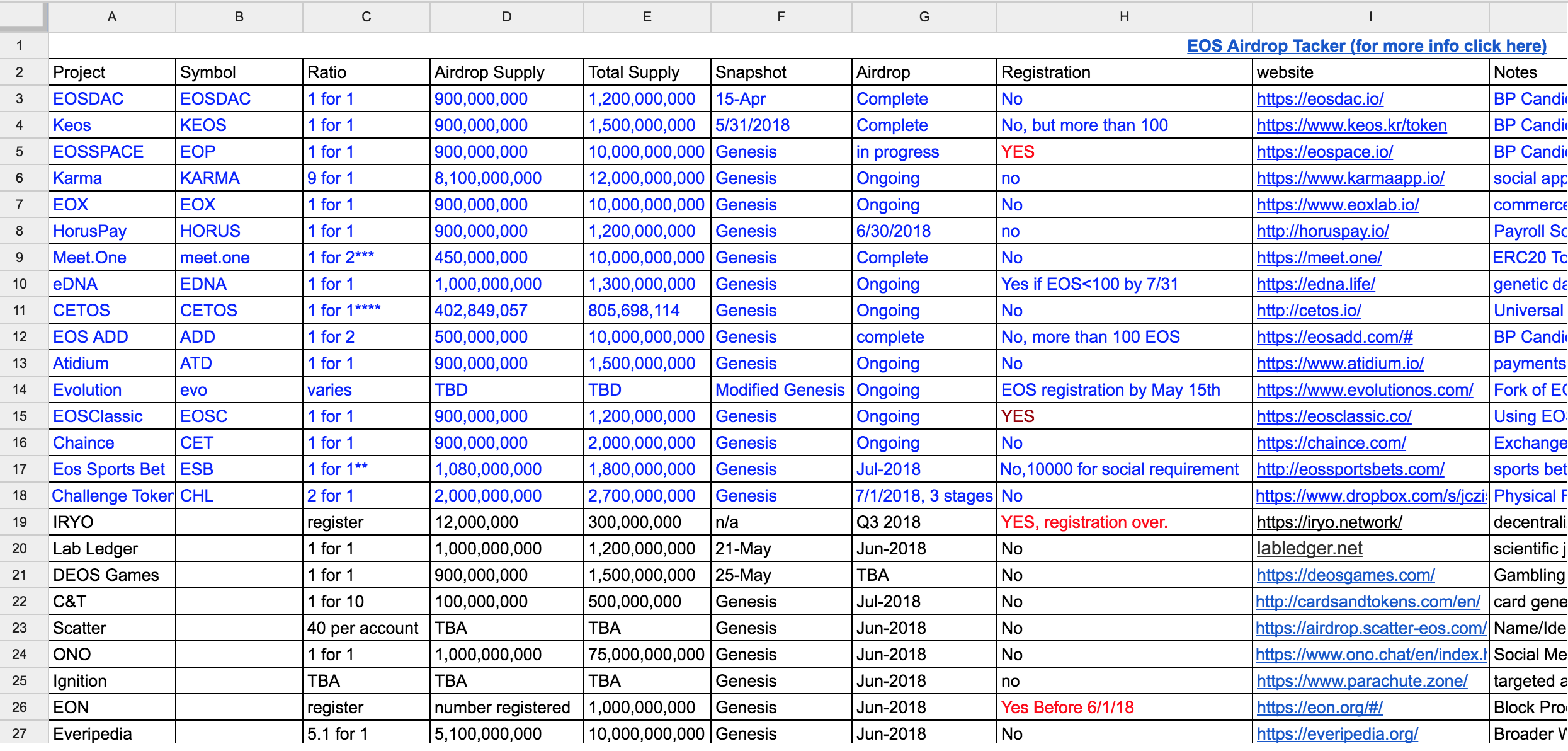Click the 805,698,114 total supply cell

[647, 311]
